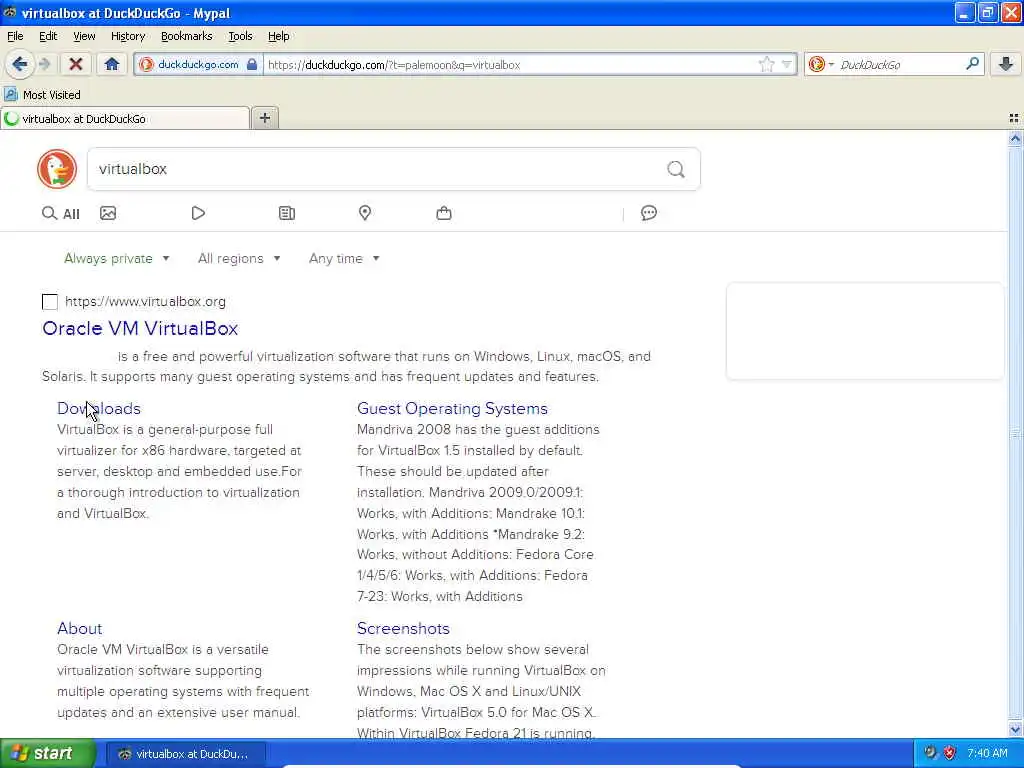Expand the Any time filter dropdown
This screenshot has width=1024, height=768.
344,259
